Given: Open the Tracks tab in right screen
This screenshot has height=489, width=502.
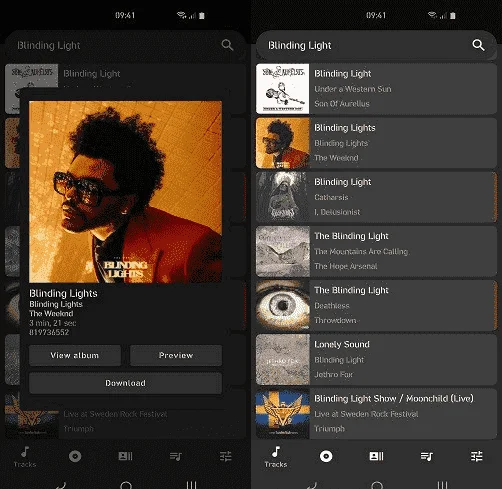Looking at the screenshot, I should 276,457.
